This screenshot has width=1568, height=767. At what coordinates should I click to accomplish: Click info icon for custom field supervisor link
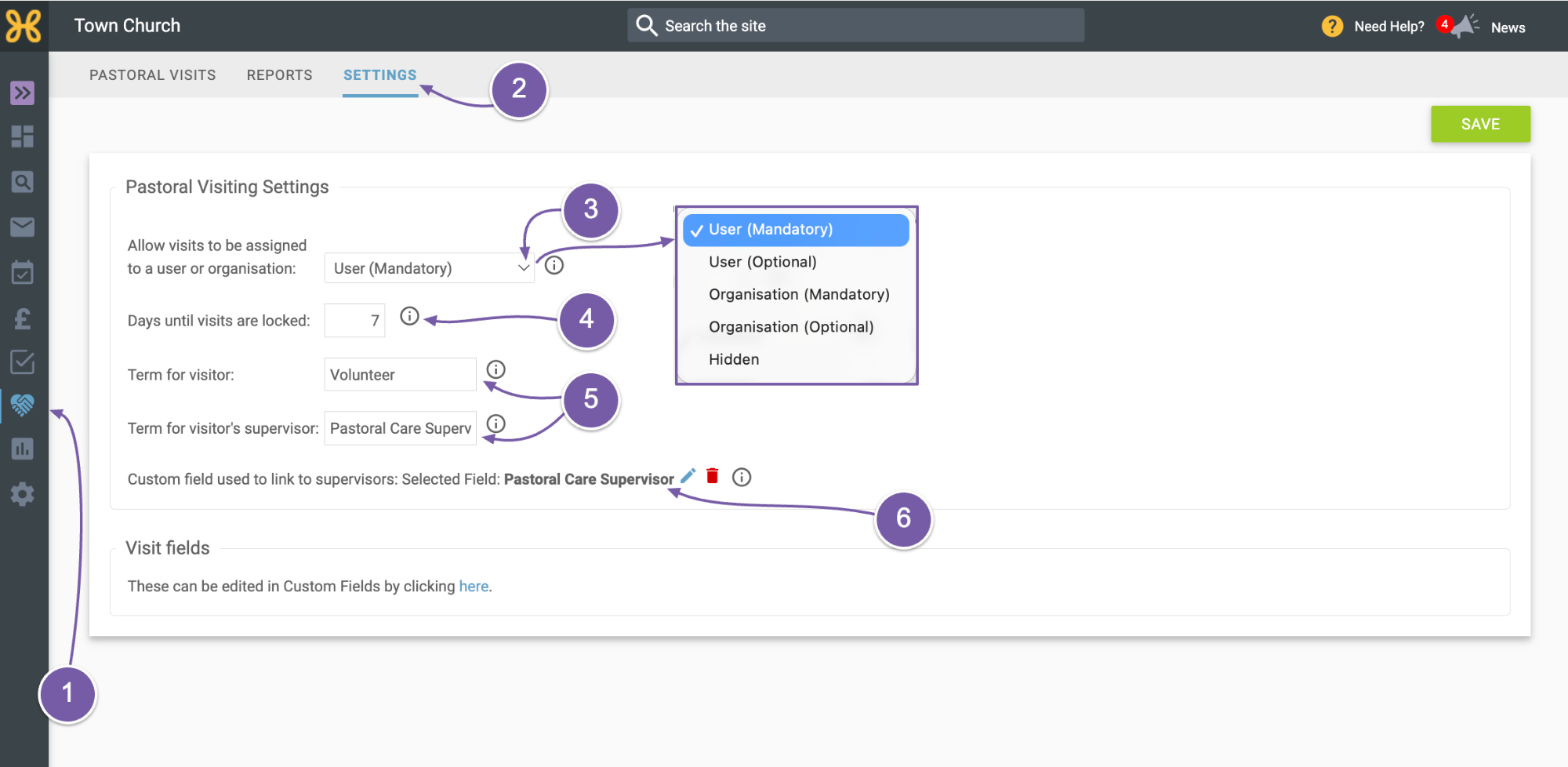point(742,477)
